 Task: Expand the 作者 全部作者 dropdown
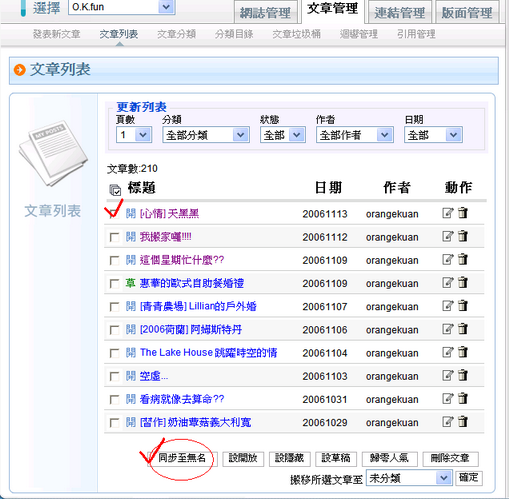click(x=355, y=135)
